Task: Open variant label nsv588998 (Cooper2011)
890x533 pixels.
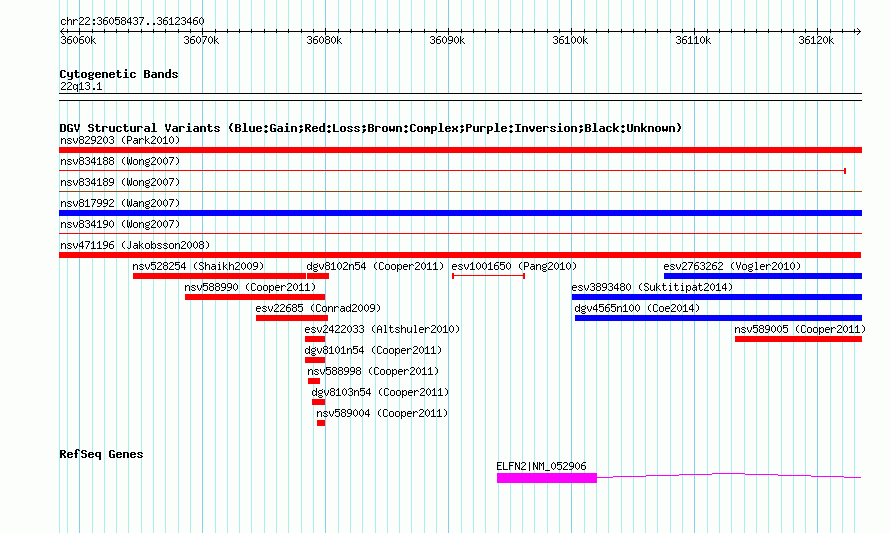Action: pos(373,371)
